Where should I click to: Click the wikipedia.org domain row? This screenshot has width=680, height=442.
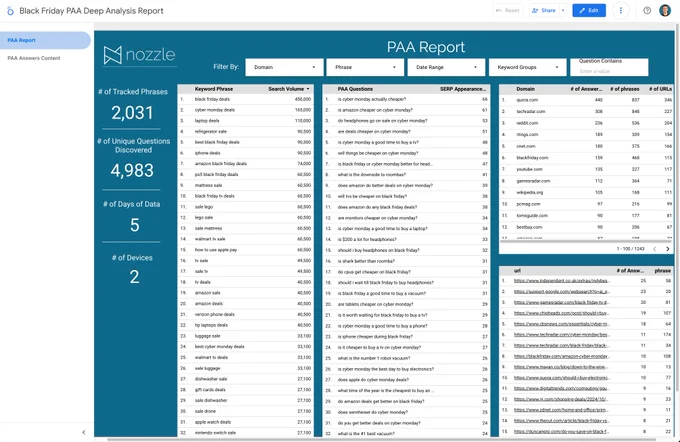(586, 192)
